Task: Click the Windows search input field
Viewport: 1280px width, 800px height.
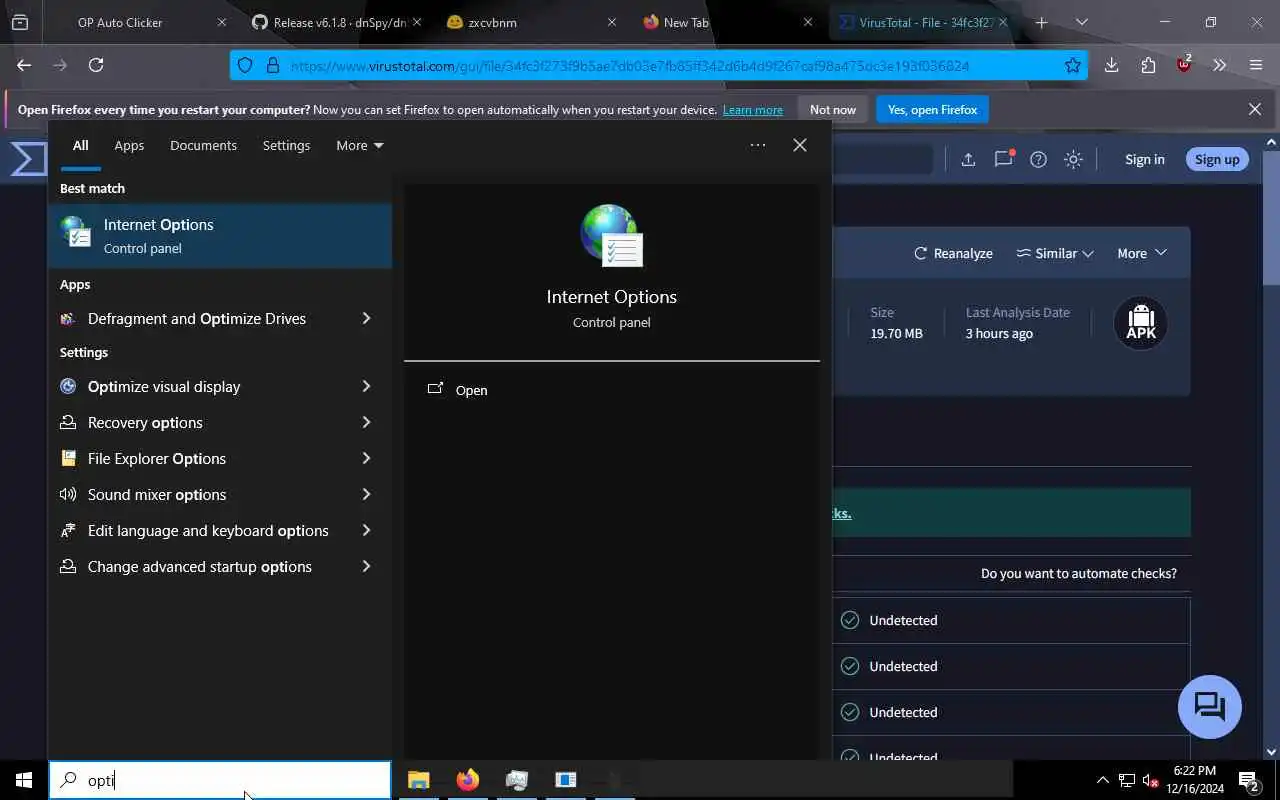Action: click(x=220, y=780)
